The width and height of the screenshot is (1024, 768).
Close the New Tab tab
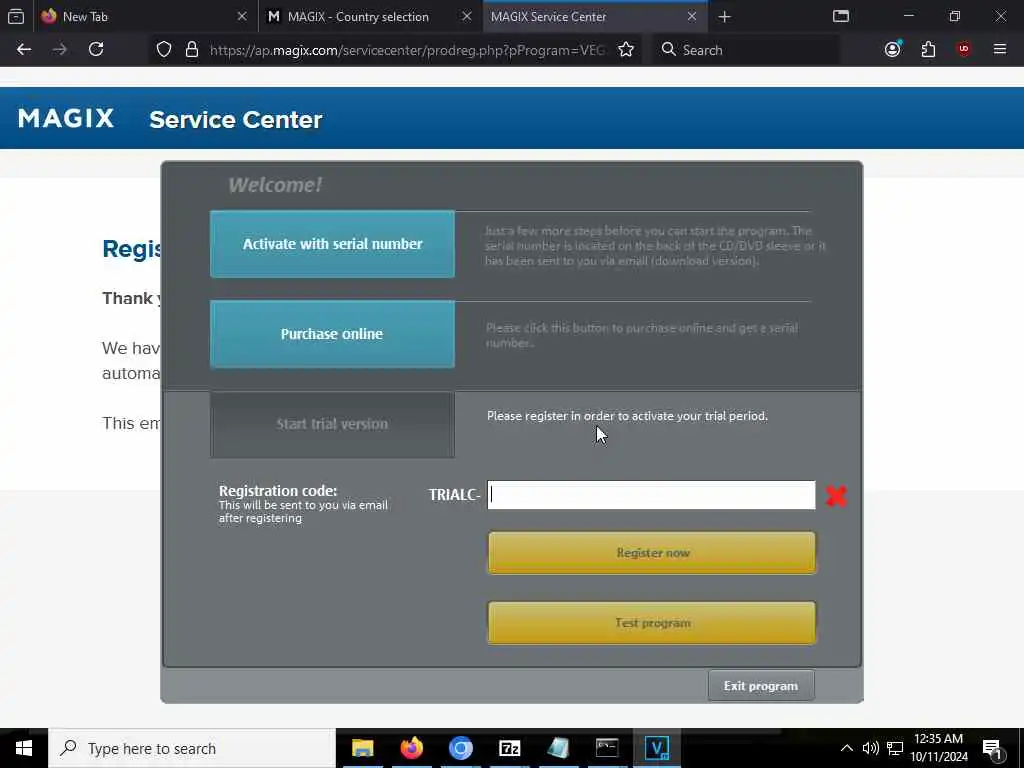coord(242,16)
